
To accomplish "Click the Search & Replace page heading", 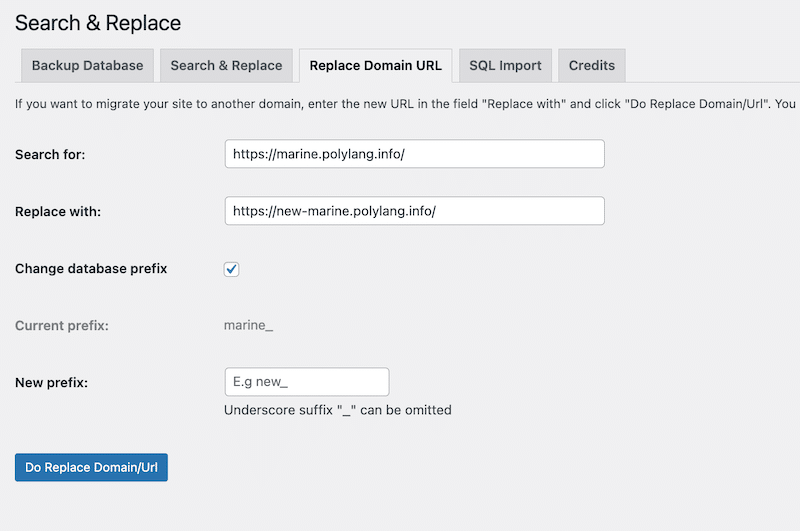I will tap(98, 23).
